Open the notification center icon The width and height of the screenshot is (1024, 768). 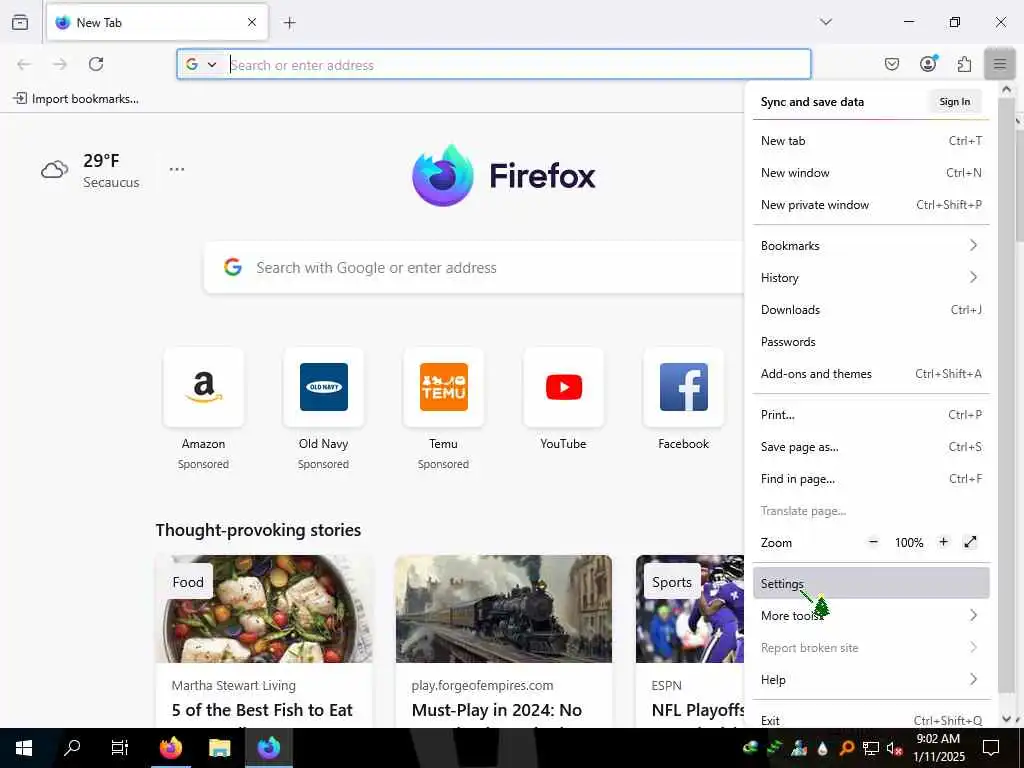click(x=991, y=748)
